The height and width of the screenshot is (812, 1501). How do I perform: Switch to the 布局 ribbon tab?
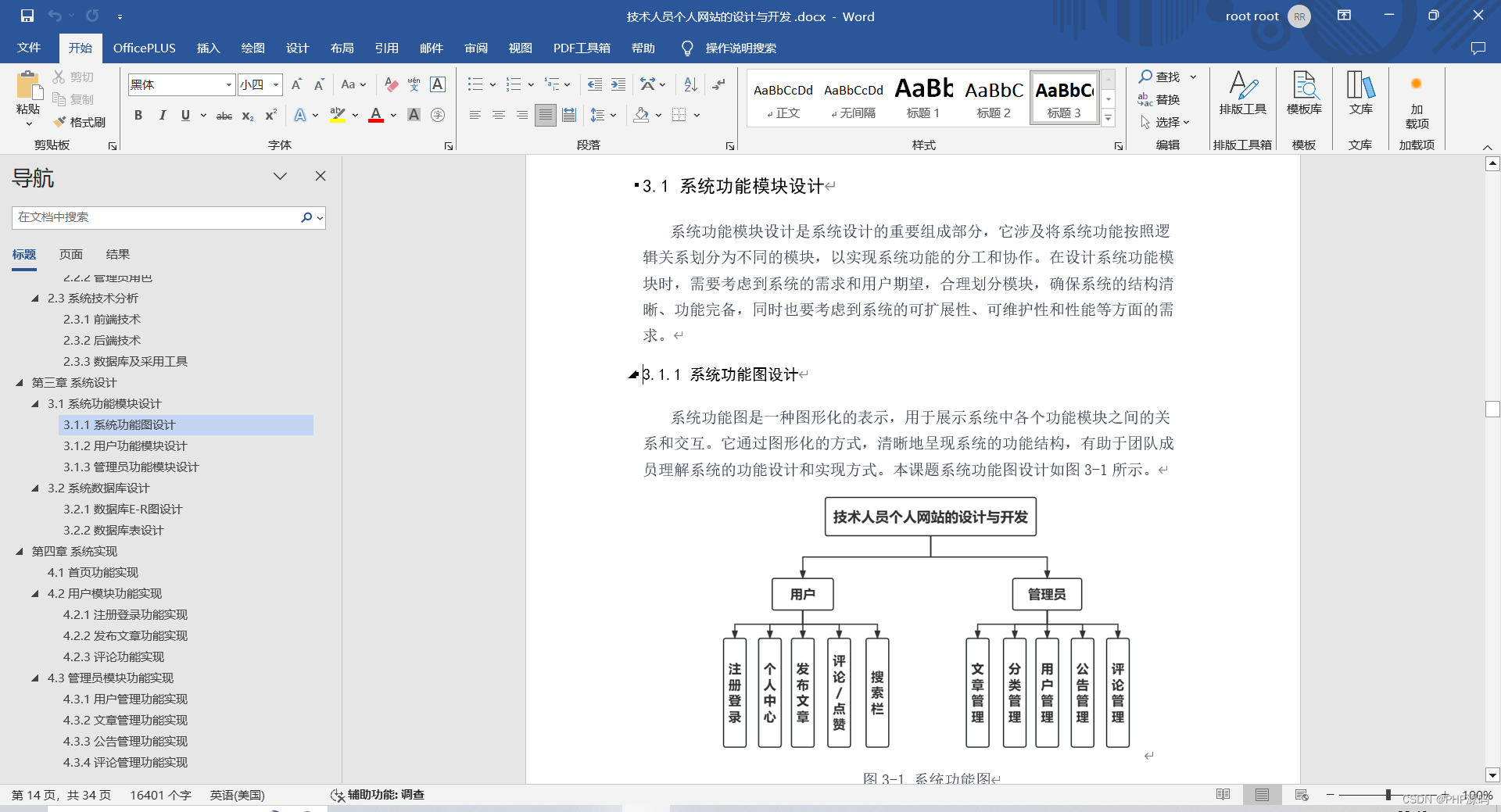click(342, 48)
